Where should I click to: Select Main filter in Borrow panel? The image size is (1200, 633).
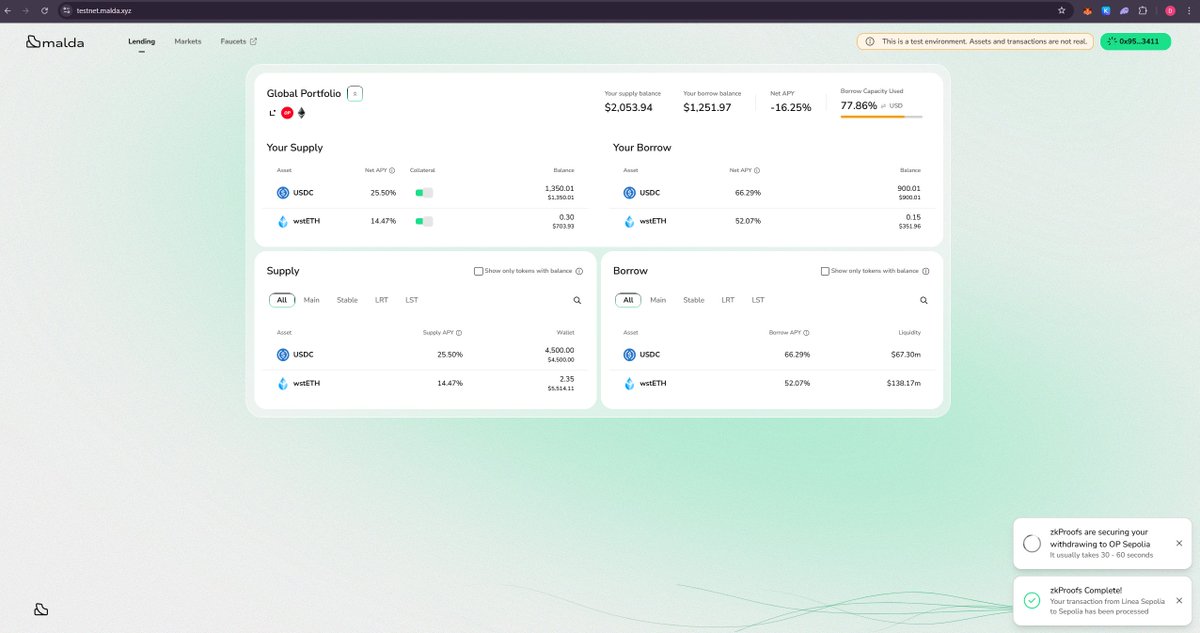click(658, 300)
